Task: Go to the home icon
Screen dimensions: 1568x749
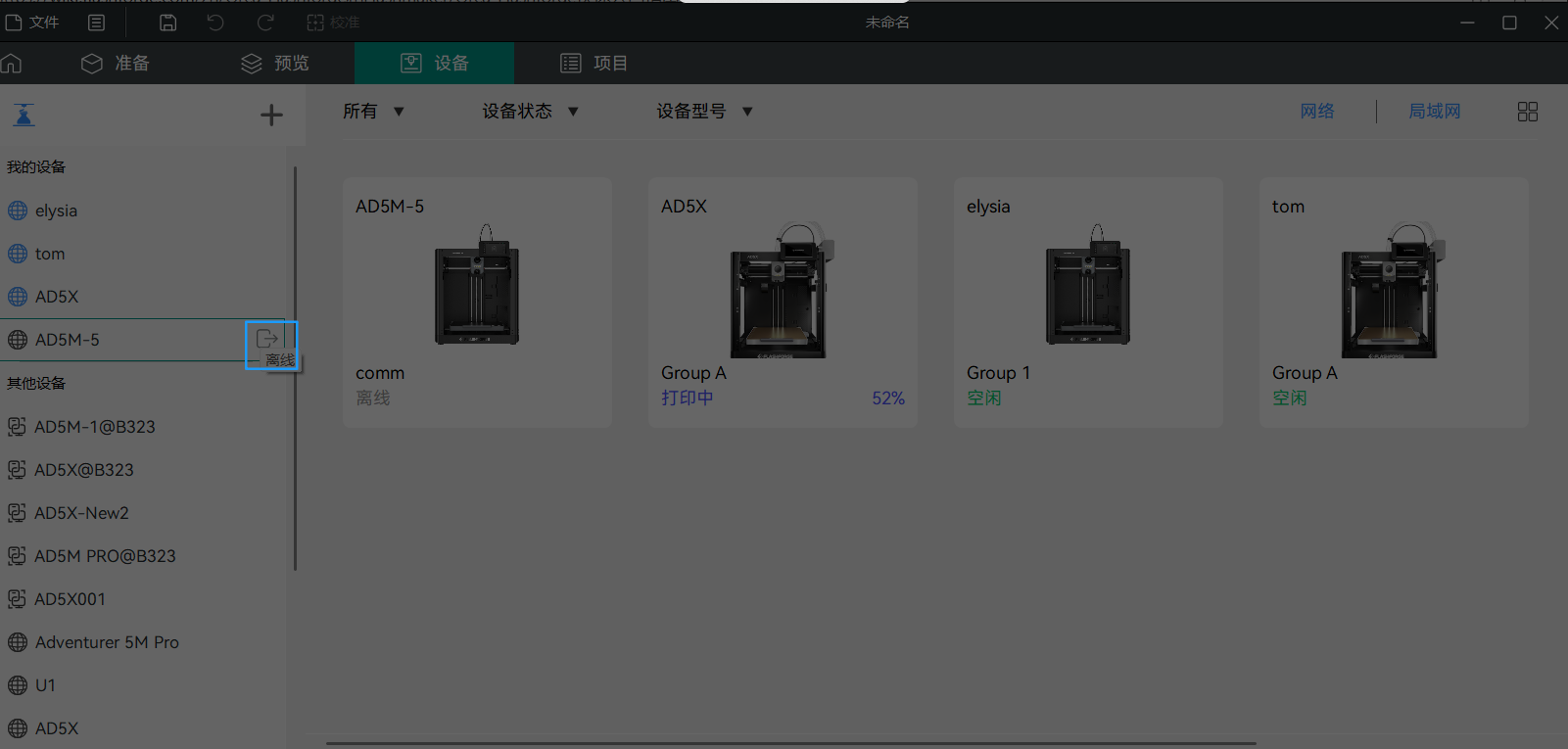Action: (12, 64)
